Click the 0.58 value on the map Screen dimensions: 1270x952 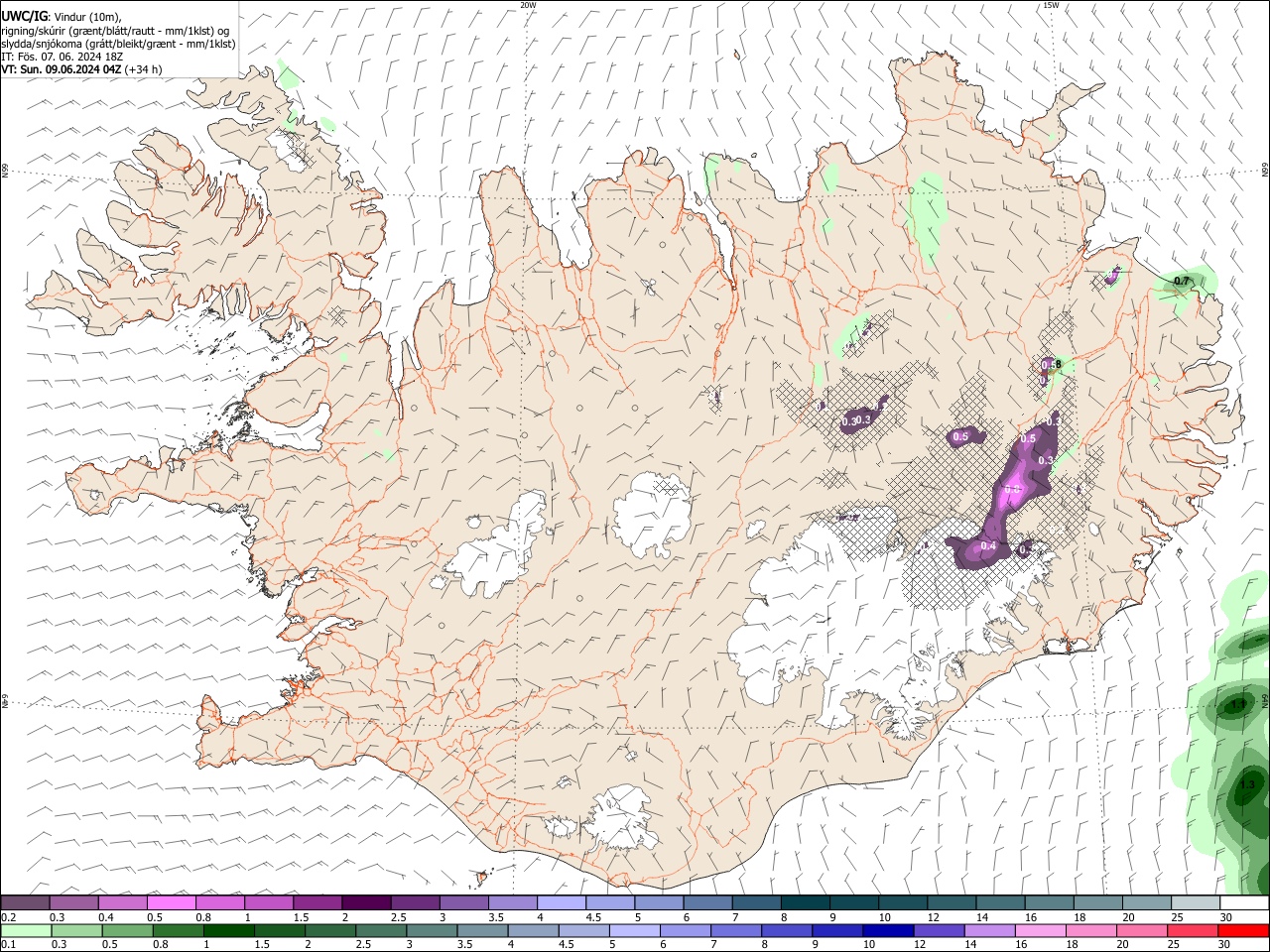[1052, 365]
